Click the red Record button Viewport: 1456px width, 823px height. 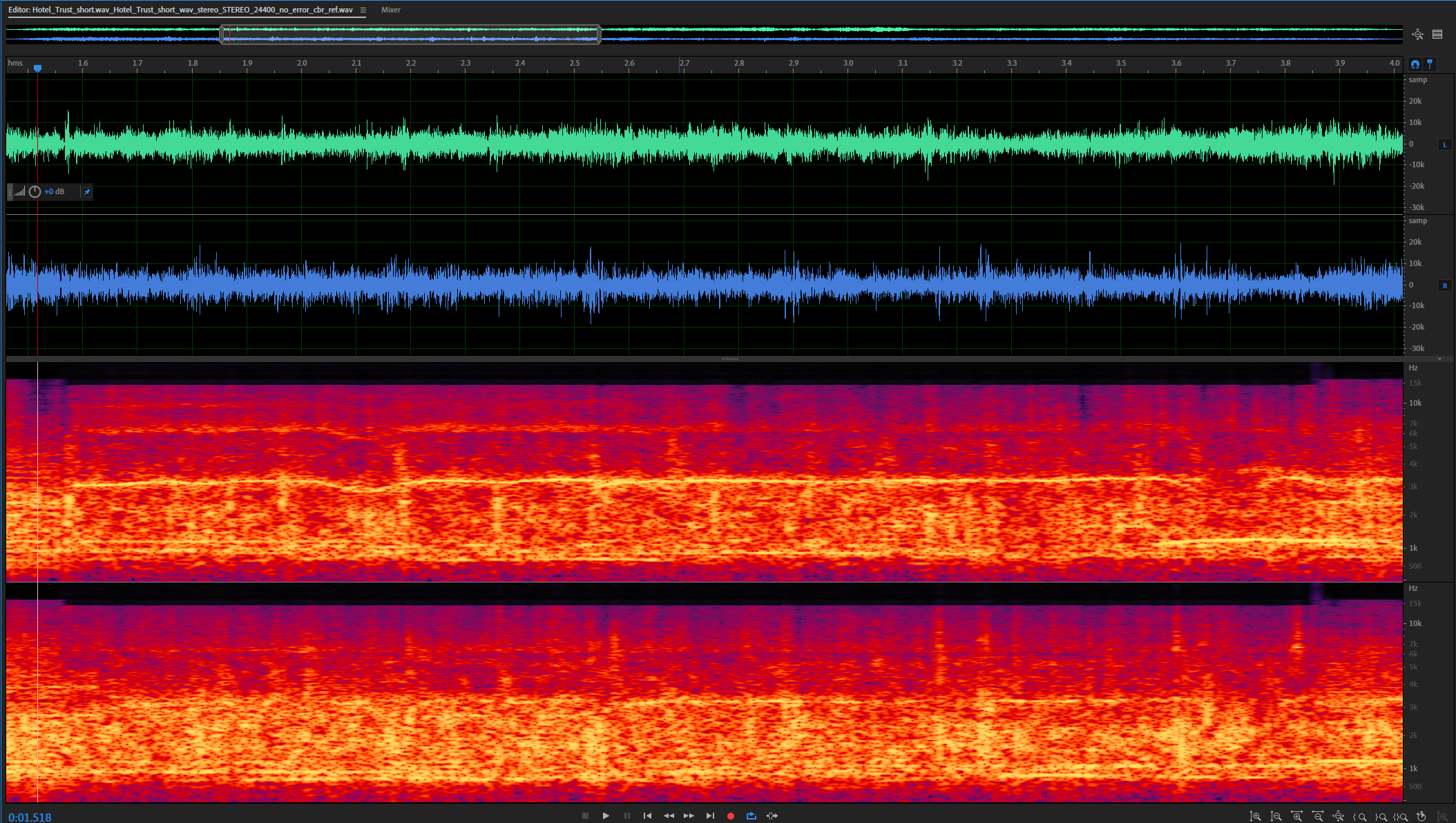pyautogui.click(x=731, y=816)
